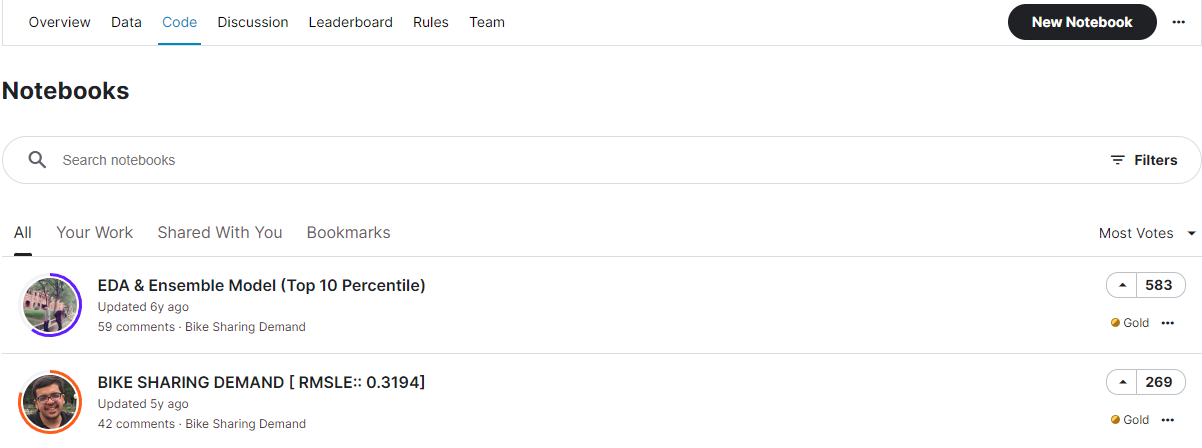Click into the Search notebooks field

pyautogui.click(x=580, y=160)
